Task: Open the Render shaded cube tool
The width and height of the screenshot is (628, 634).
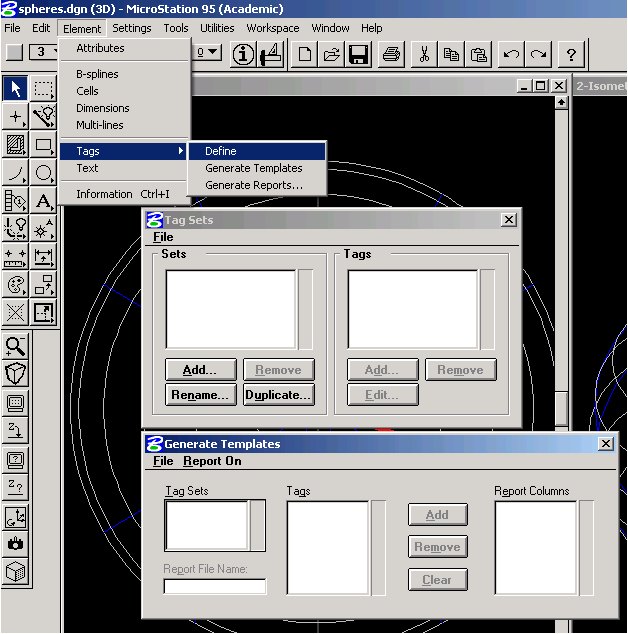Action: click(x=15, y=572)
